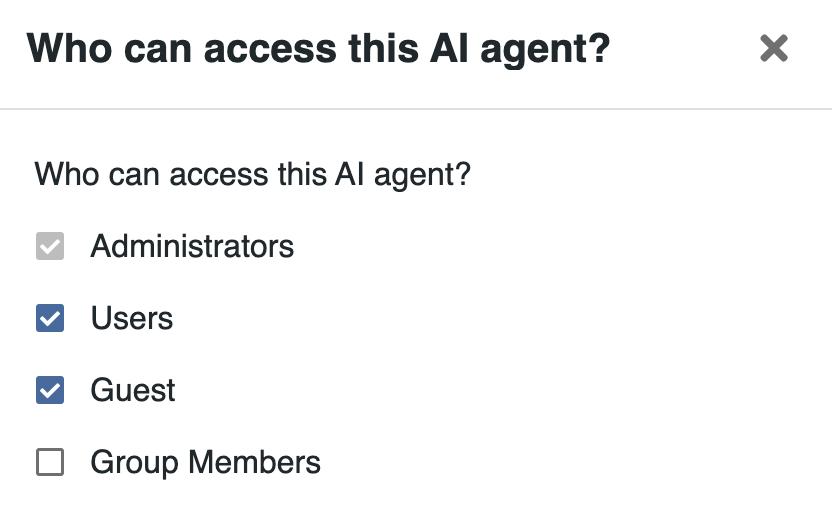Click the bold dialog title heading
The width and height of the screenshot is (832, 524).
[318, 48]
